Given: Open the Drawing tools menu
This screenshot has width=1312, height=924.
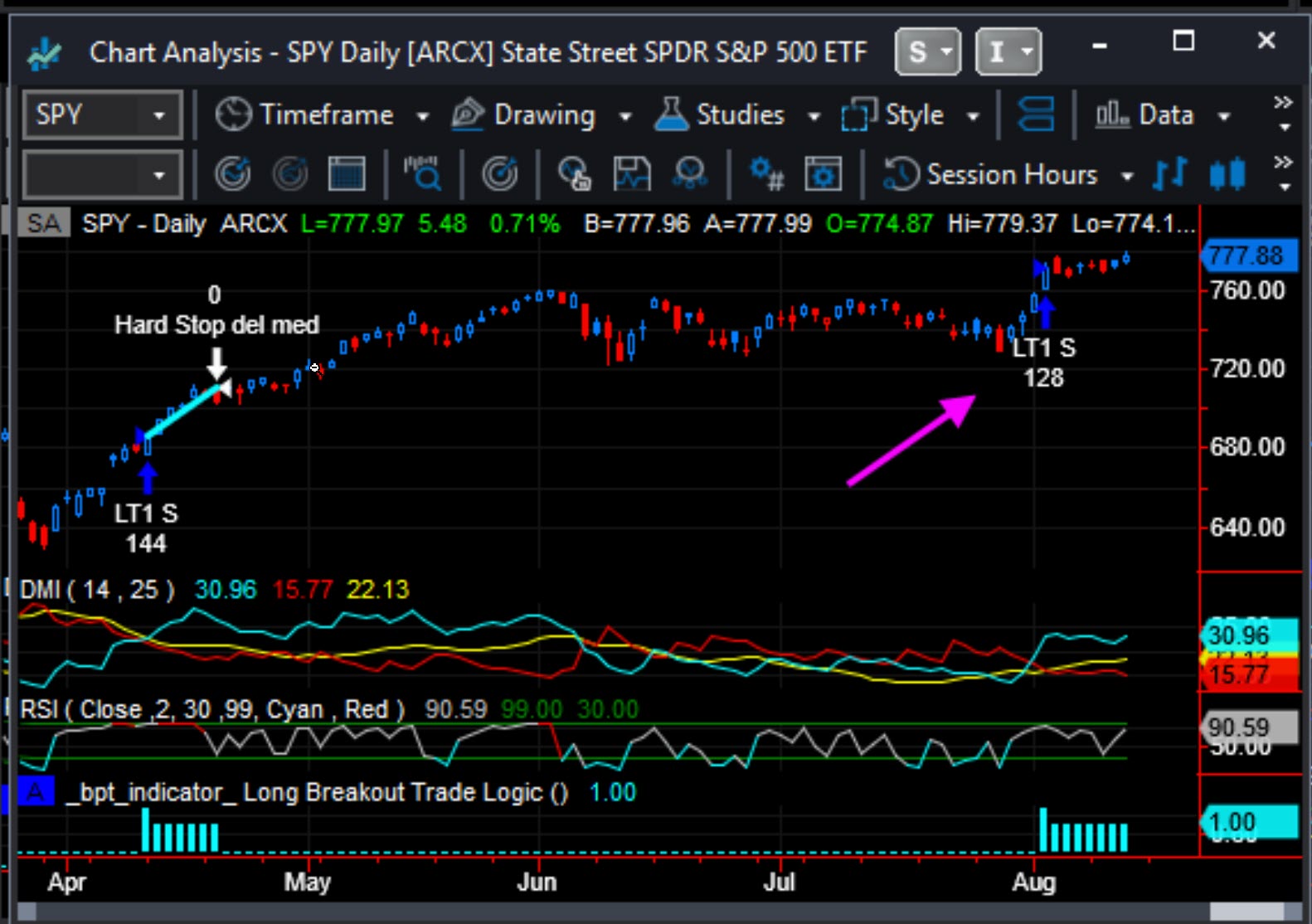Looking at the screenshot, I should point(542,114).
